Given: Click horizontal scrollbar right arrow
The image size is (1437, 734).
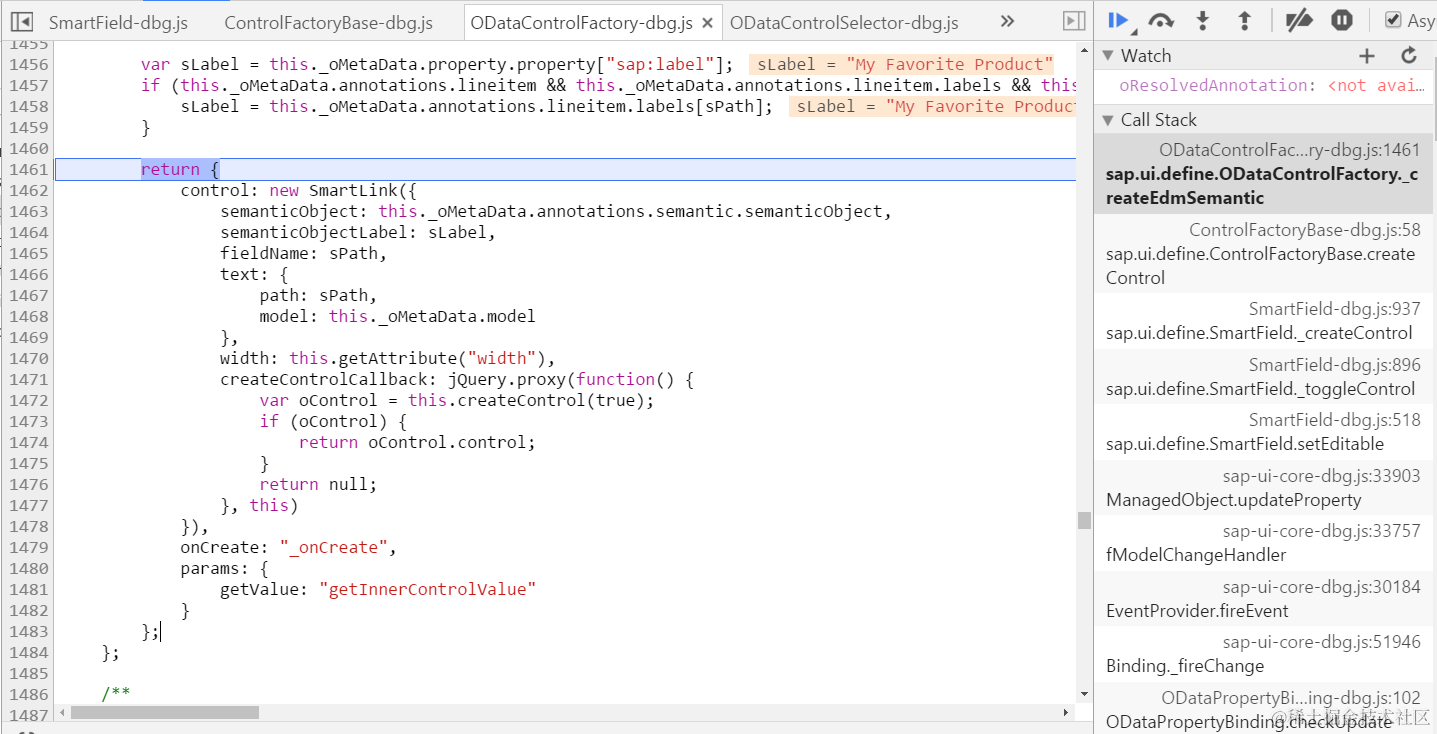Looking at the screenshot, I should coord(1065,713).
